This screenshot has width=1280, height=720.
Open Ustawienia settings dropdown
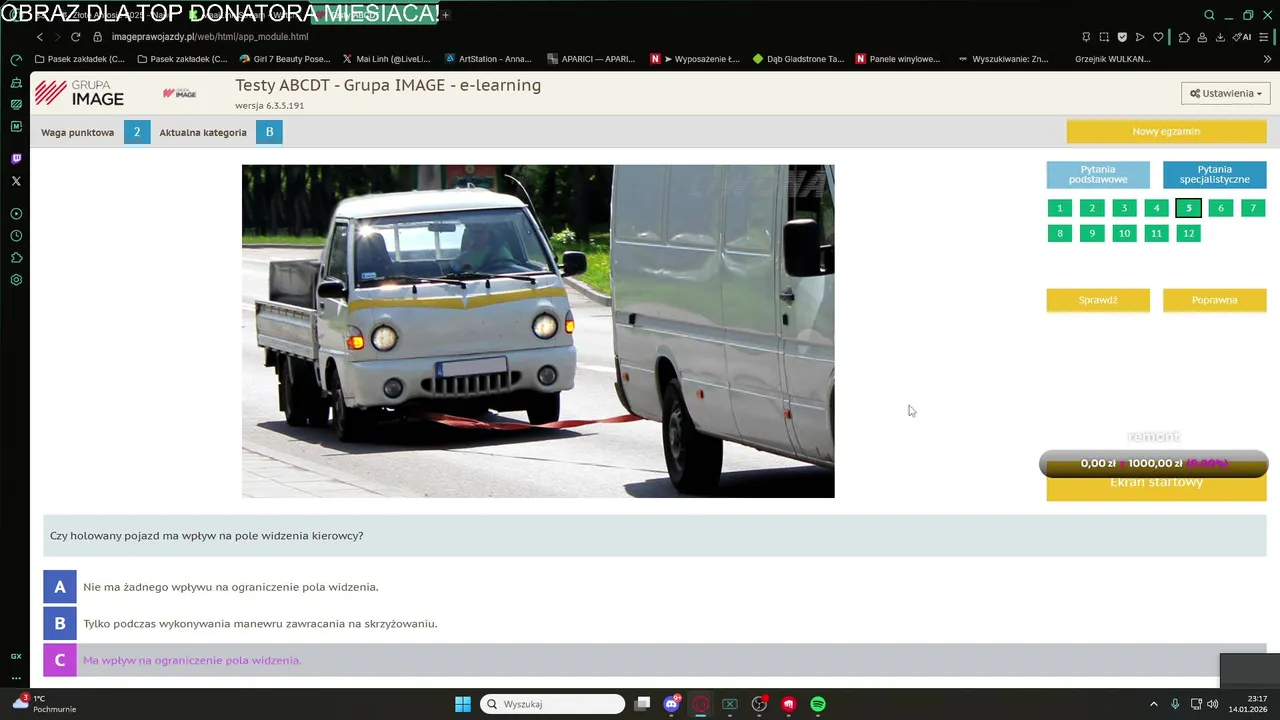pos(1226,93)
